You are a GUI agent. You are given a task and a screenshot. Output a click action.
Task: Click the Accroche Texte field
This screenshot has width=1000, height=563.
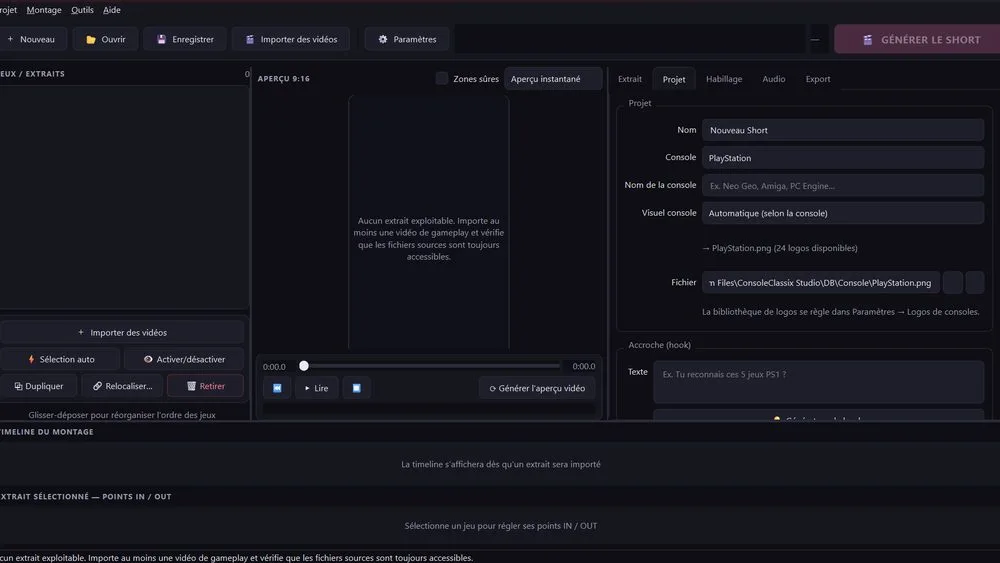pos(818,382)
